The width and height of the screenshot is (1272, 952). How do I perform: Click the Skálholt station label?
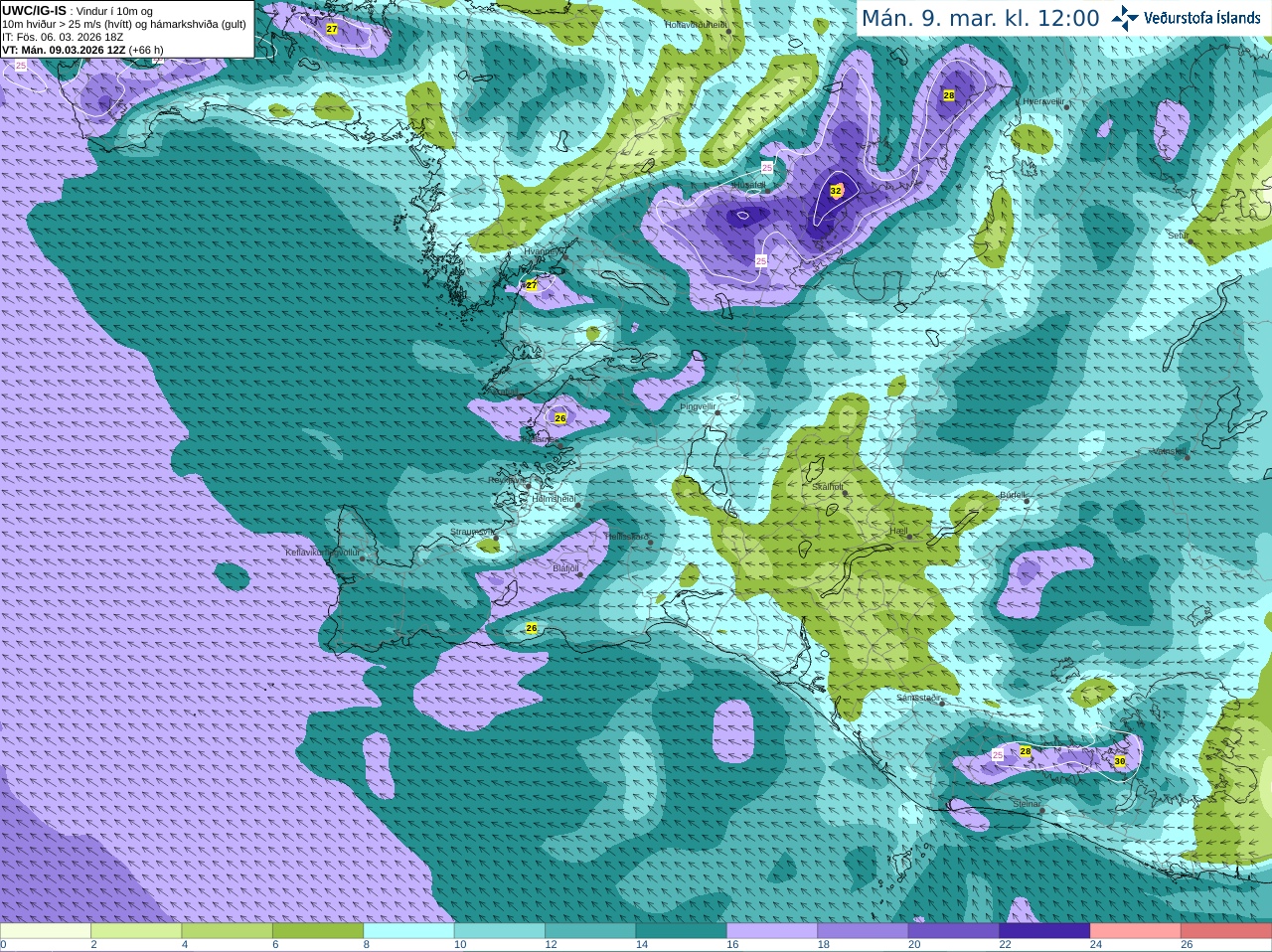pyautogui.click(x=828, y=488)
